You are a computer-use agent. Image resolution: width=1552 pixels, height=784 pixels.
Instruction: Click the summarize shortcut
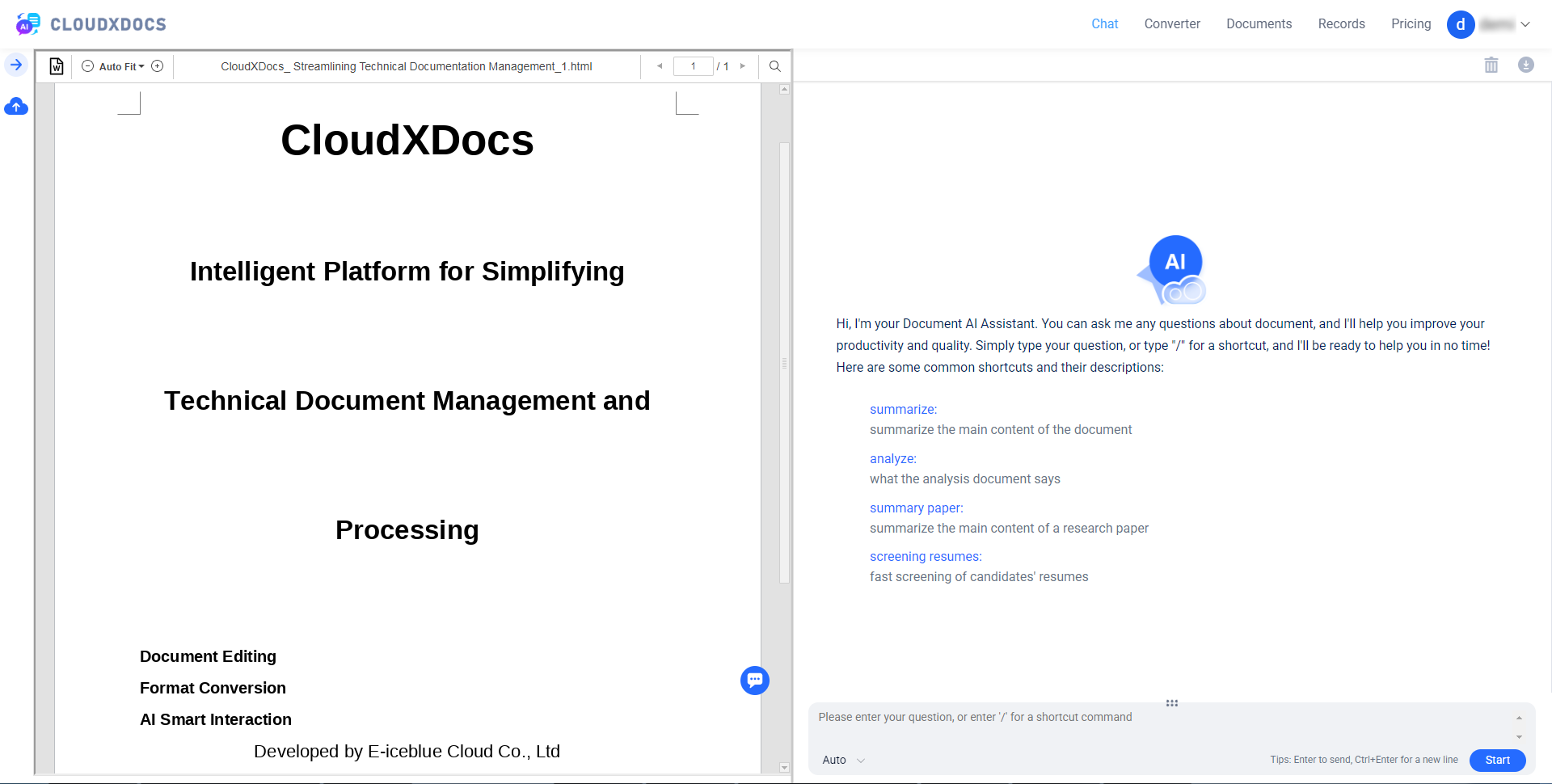[x=903, y=410]
